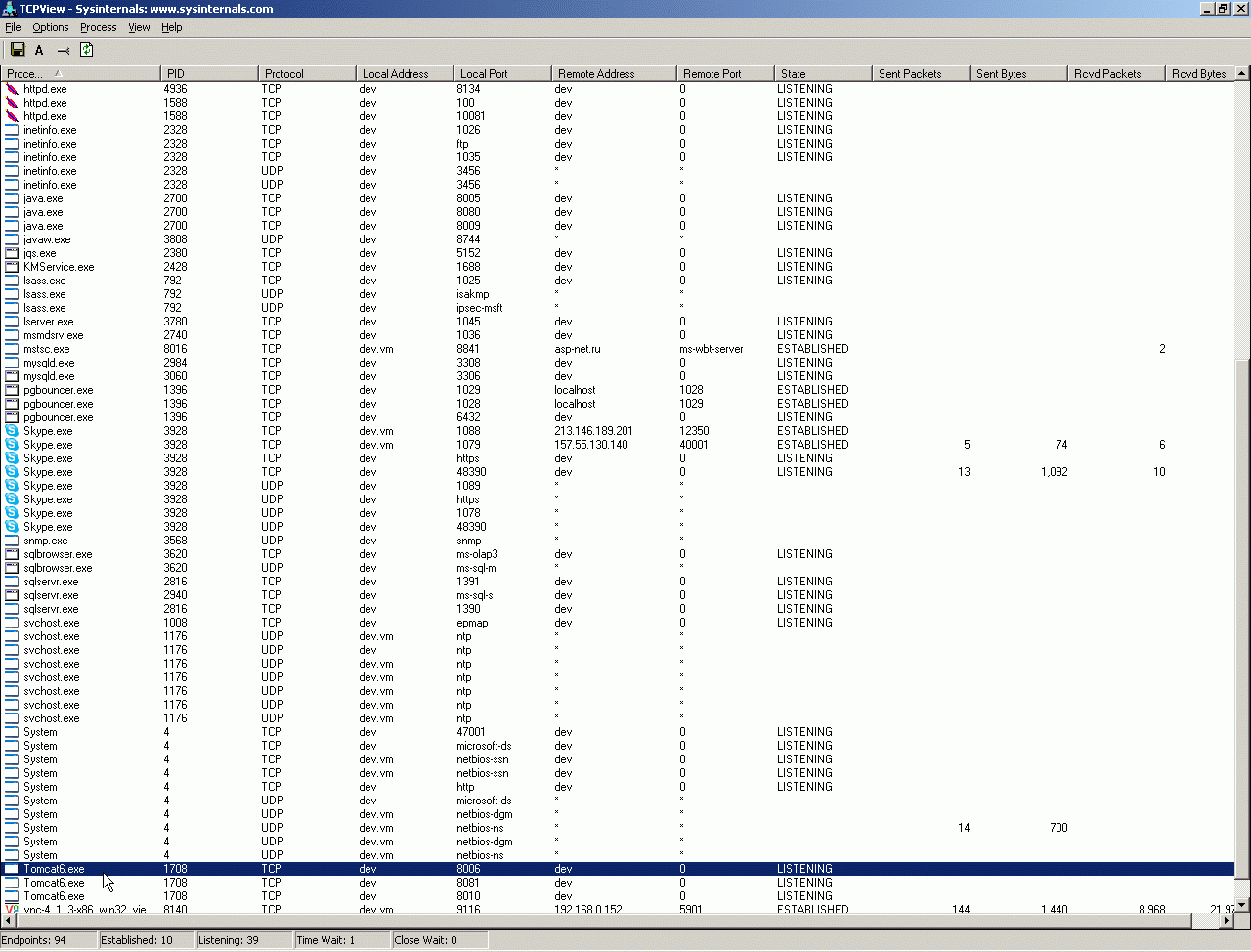
Task: Click the Save toolbar icon
Action: click(18, 50)
